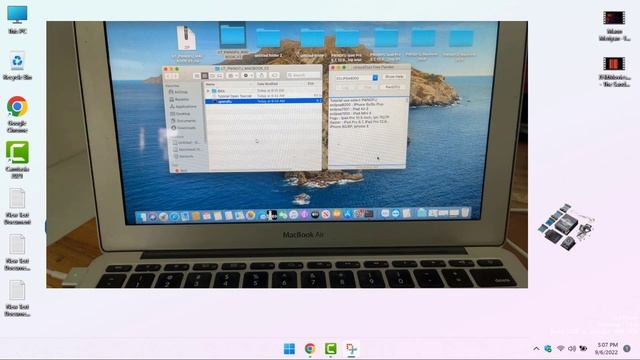Click AirDrop in the Finder sidebar
640x360 pixels.
click(x=179, y=92)
